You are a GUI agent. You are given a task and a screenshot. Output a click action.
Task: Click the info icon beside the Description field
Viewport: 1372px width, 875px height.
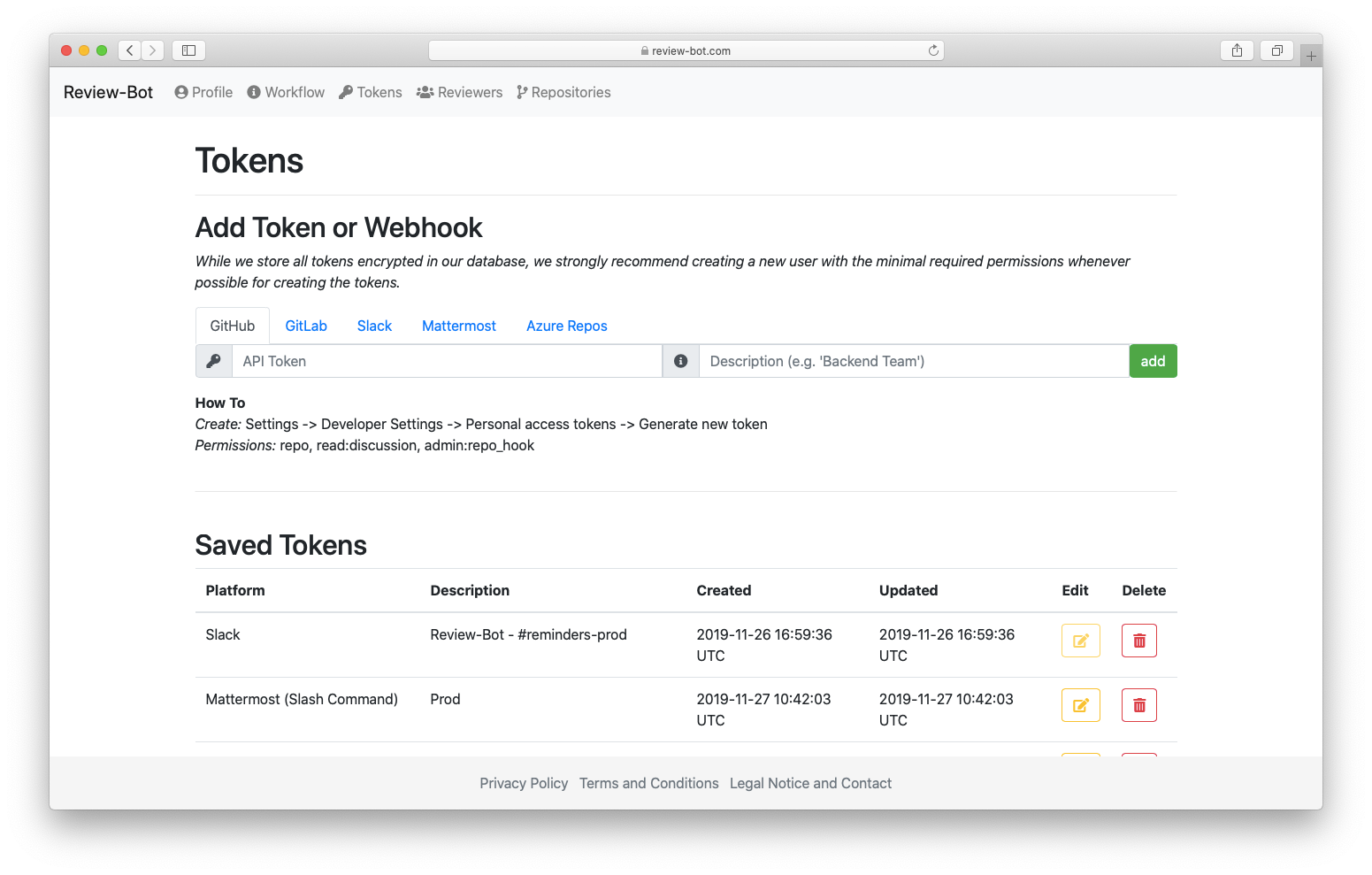[x=680, y=361]
